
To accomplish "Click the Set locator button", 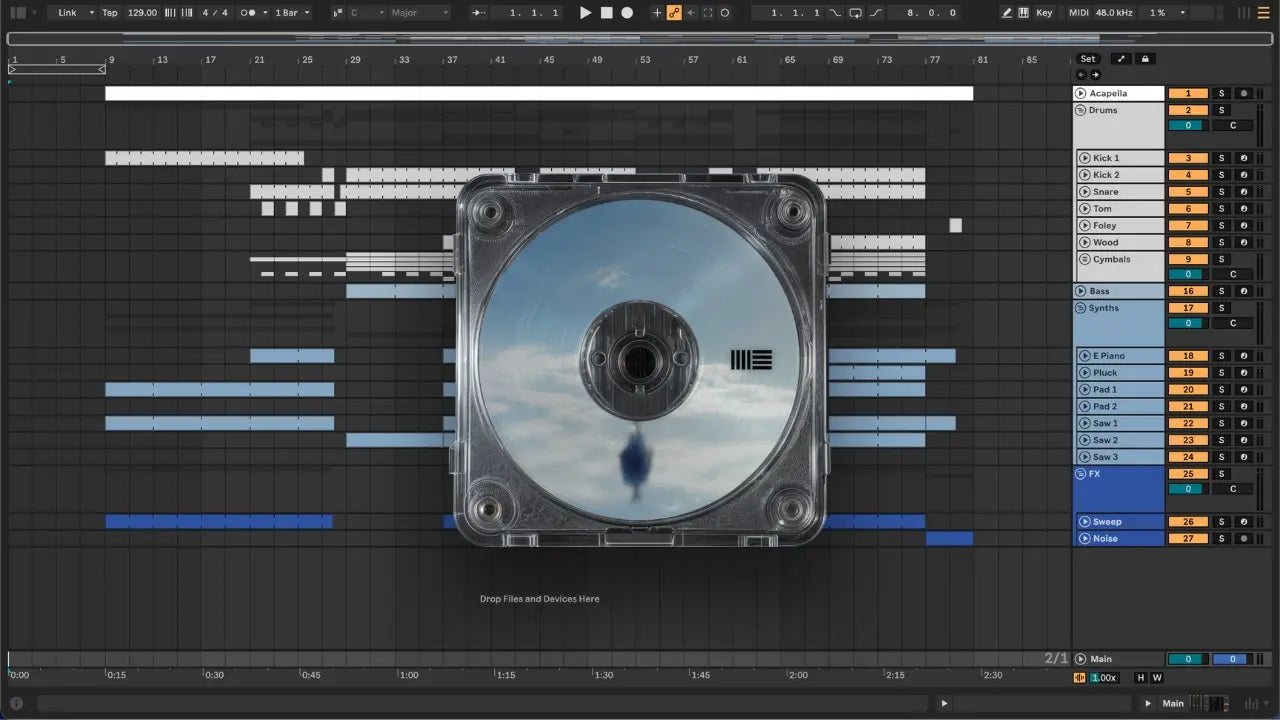I will point(1088,59).
